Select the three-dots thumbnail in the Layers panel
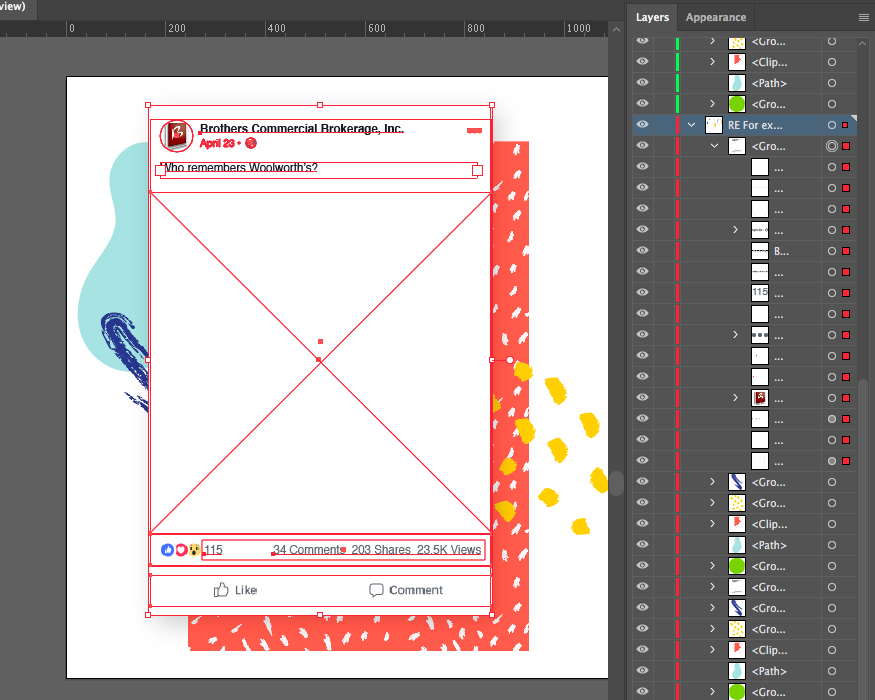 pyautogui.click(x=759, y=335)
